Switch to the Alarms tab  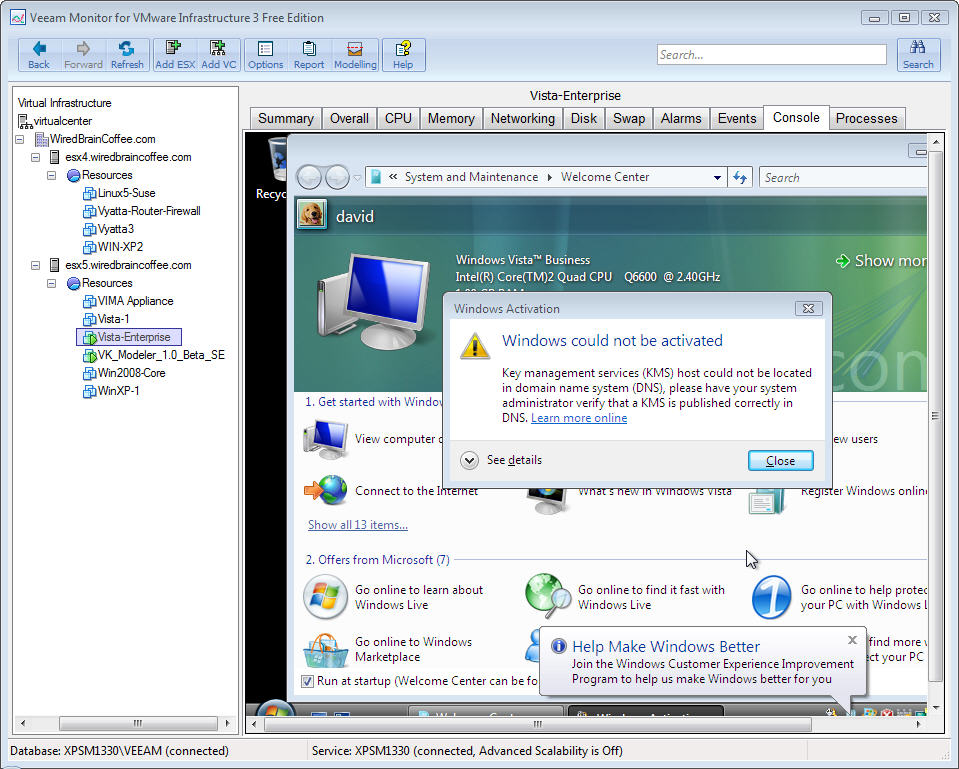[681, 118]
